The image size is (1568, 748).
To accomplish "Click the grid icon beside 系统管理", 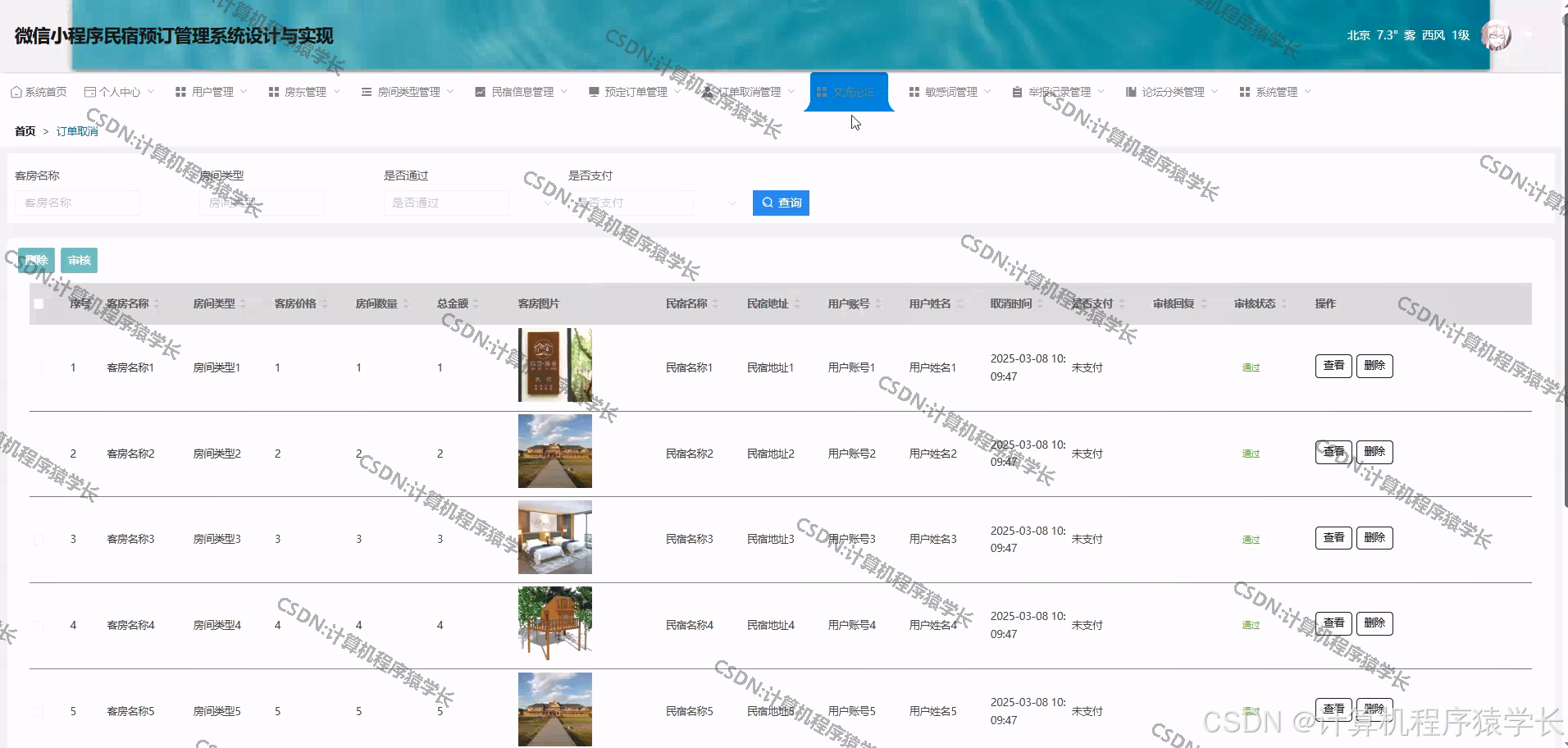I will 1245,92.
